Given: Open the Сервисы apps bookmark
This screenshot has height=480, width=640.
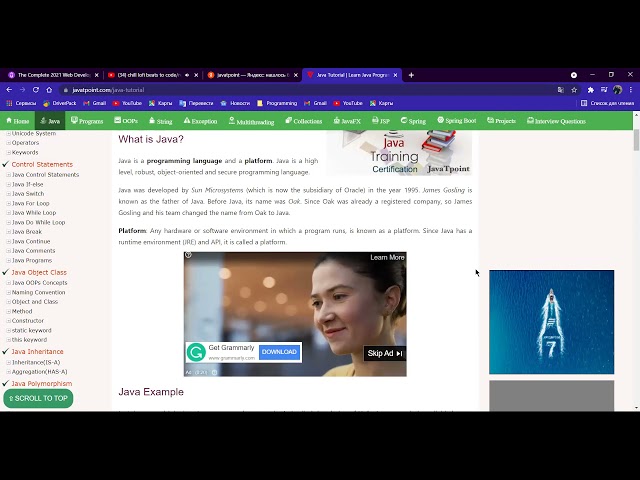Looking at the screenshot, I should [x=21, y=103].
